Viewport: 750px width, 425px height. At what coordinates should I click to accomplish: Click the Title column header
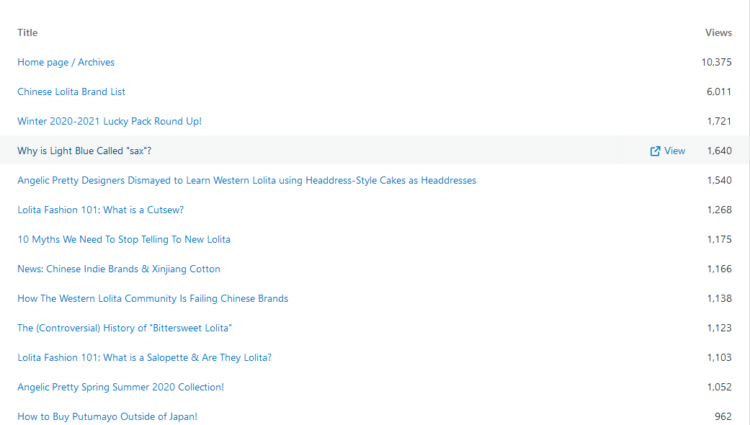click(27, 33)
